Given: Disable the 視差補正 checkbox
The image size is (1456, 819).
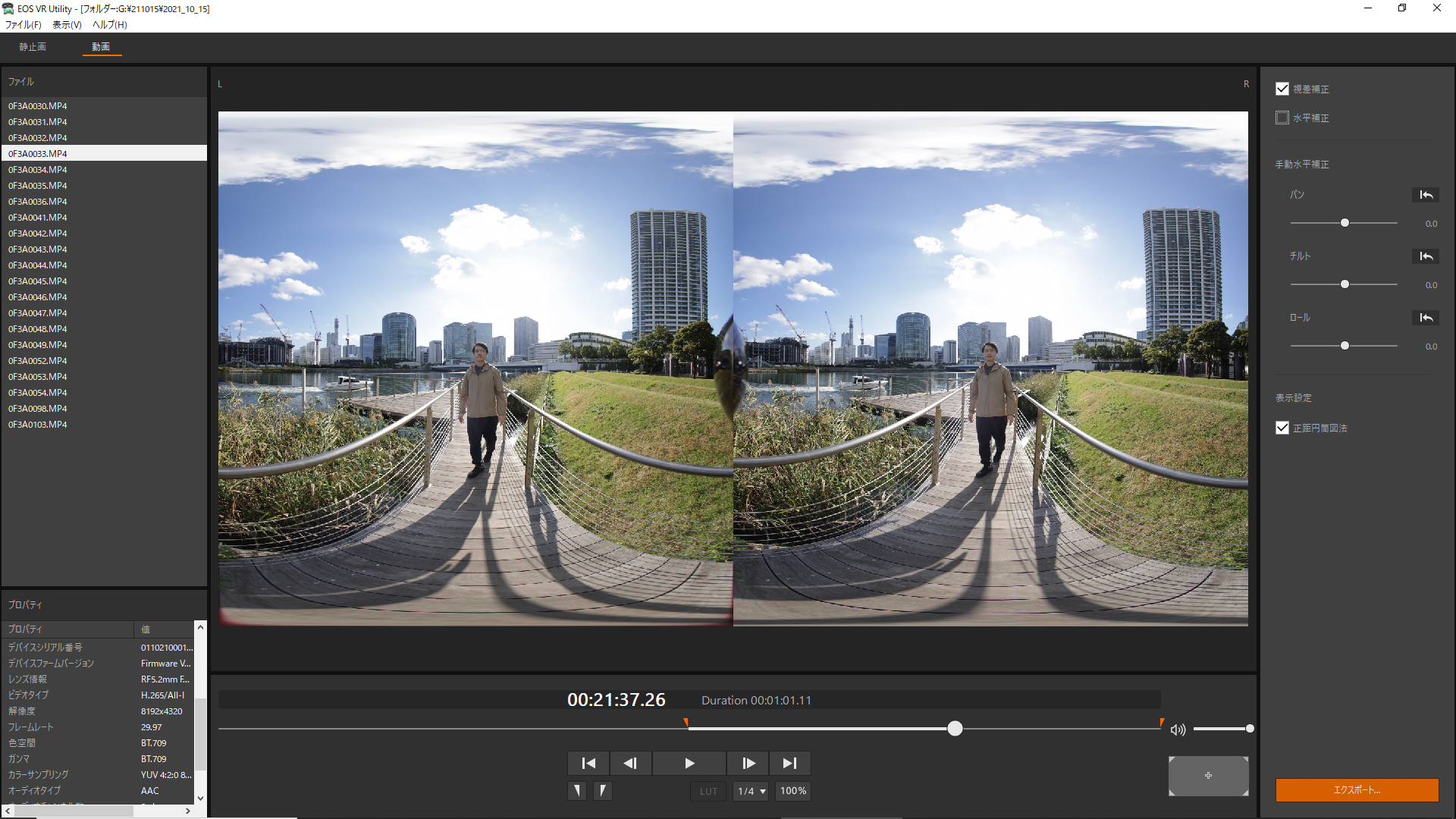Looking at the screenshot, I should (1282, 89).
